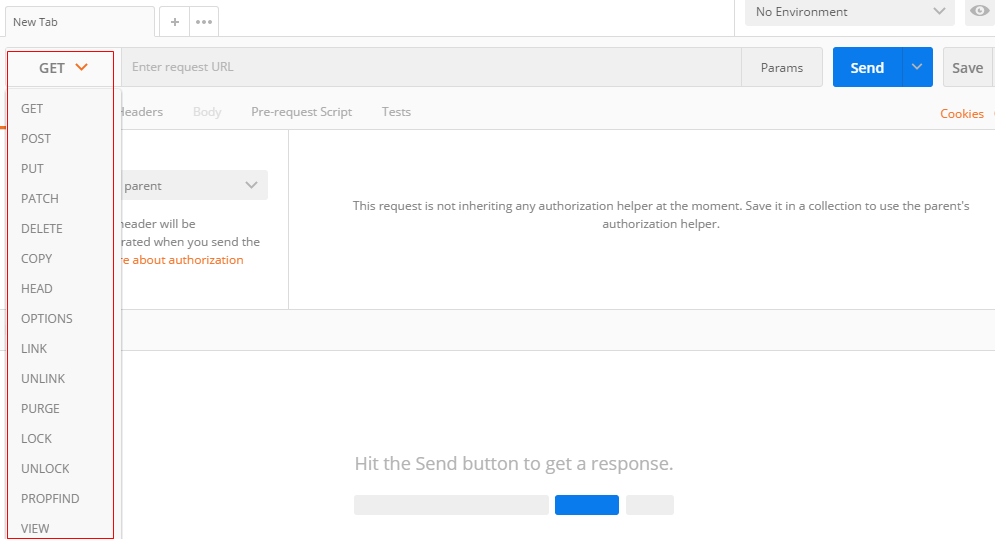Choose PUT request method
995x539 pixels.
pos(33,169)
